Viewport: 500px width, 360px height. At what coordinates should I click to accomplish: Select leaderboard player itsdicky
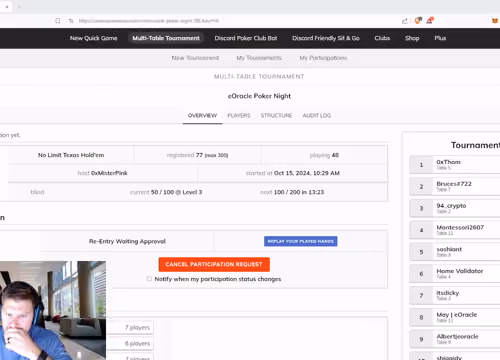click(455, 296)
